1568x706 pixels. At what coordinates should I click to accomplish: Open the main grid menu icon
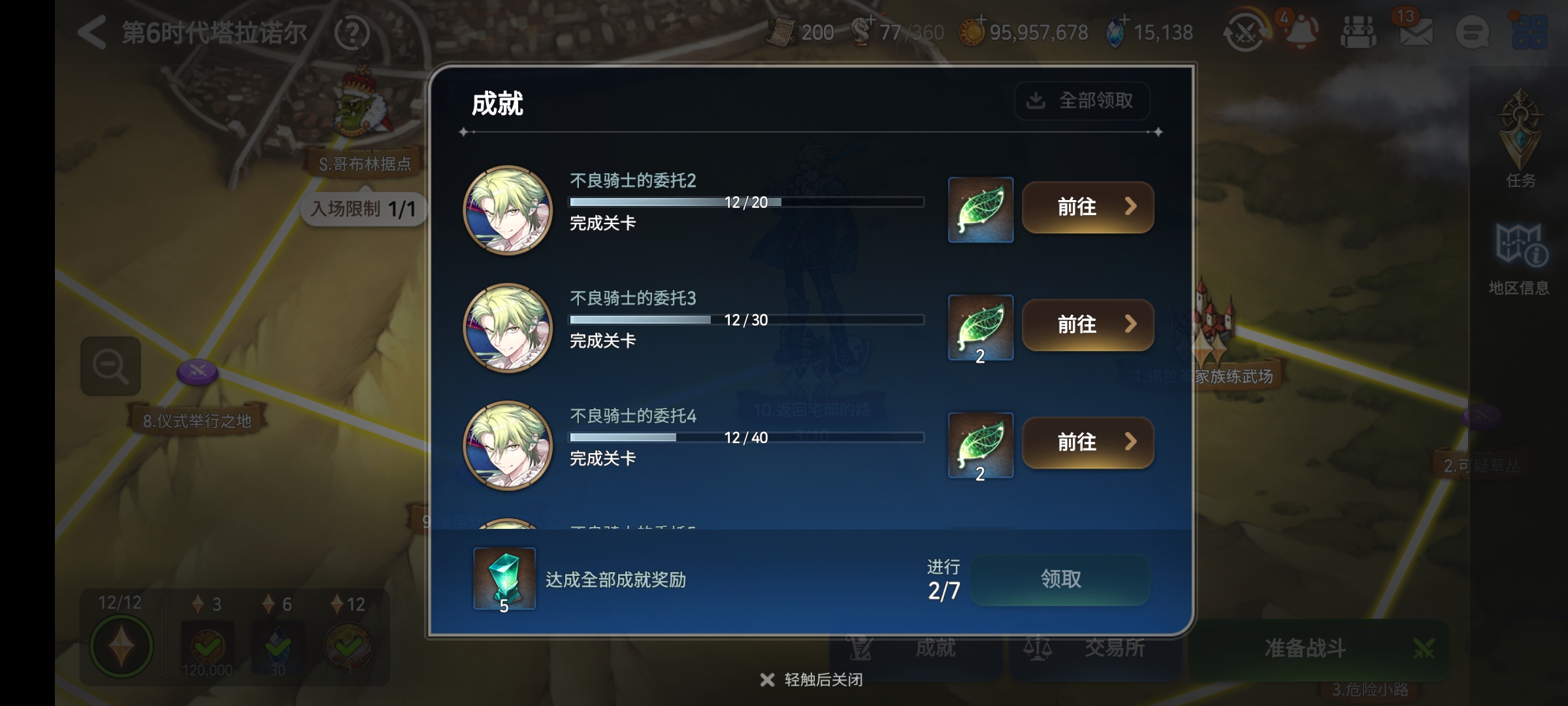tap(1529, 31)
